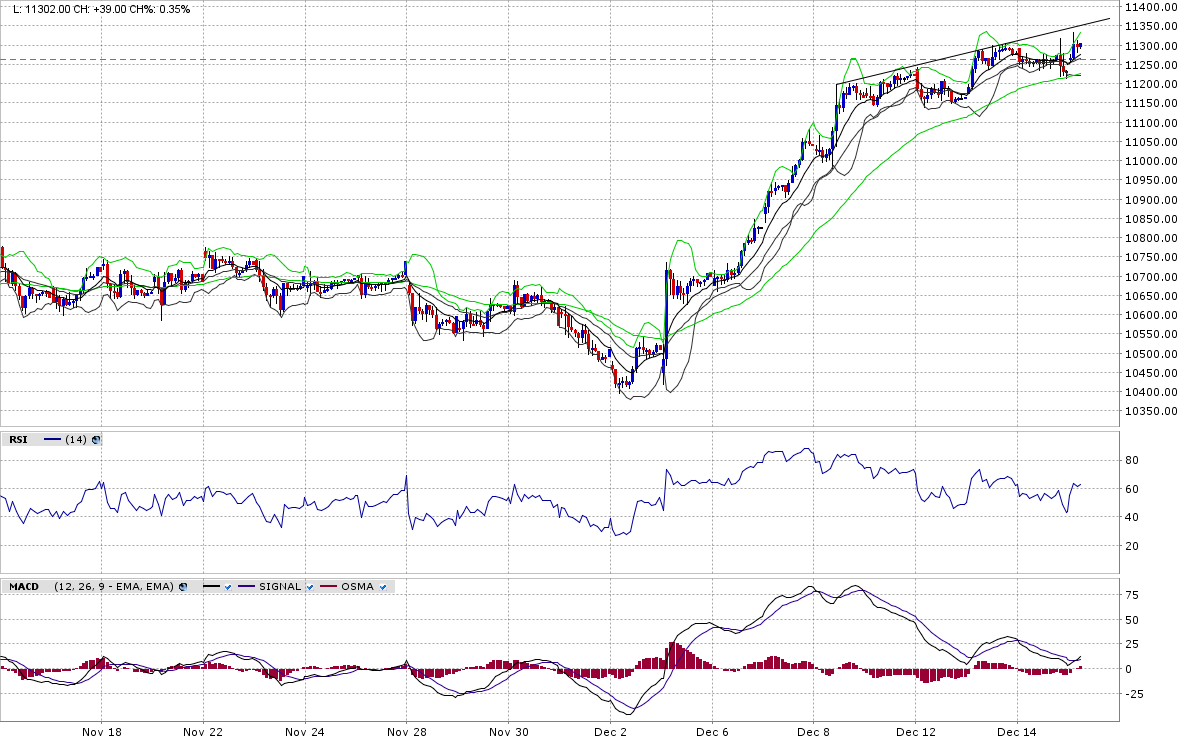Click the 11000.00 price axis label
Viewport: 1186px width, 746px height.
1149,162
